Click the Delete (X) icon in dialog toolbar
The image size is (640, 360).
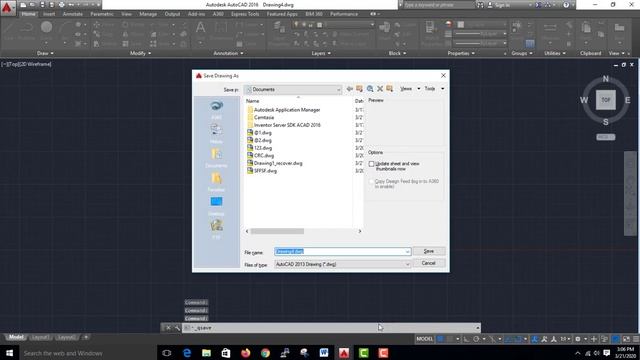380,89
